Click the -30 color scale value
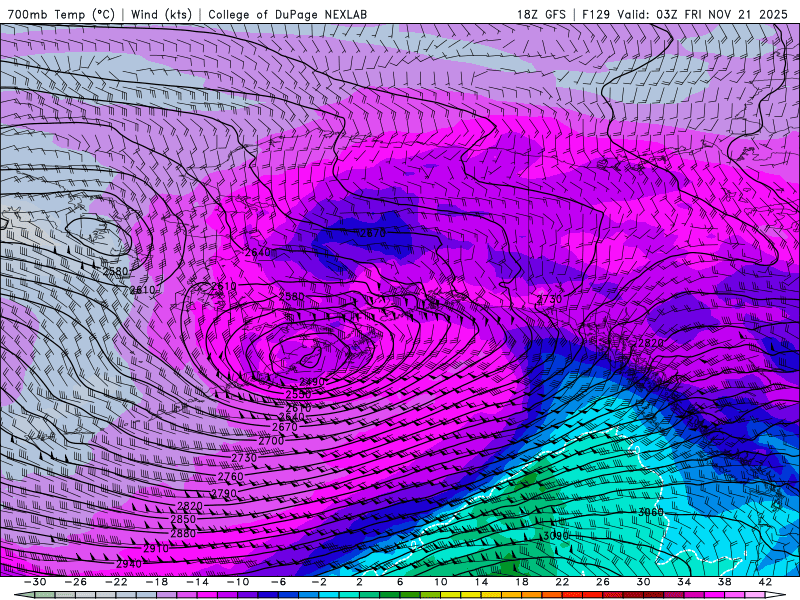 point(35,582)
